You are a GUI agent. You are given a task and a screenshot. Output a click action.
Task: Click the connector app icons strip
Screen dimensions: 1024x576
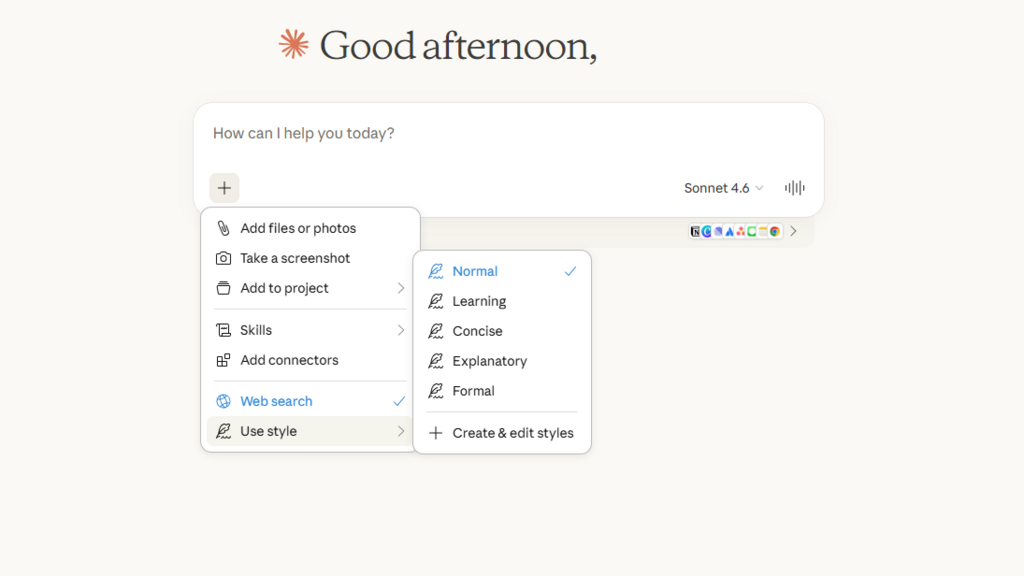[x=735, y=231]
